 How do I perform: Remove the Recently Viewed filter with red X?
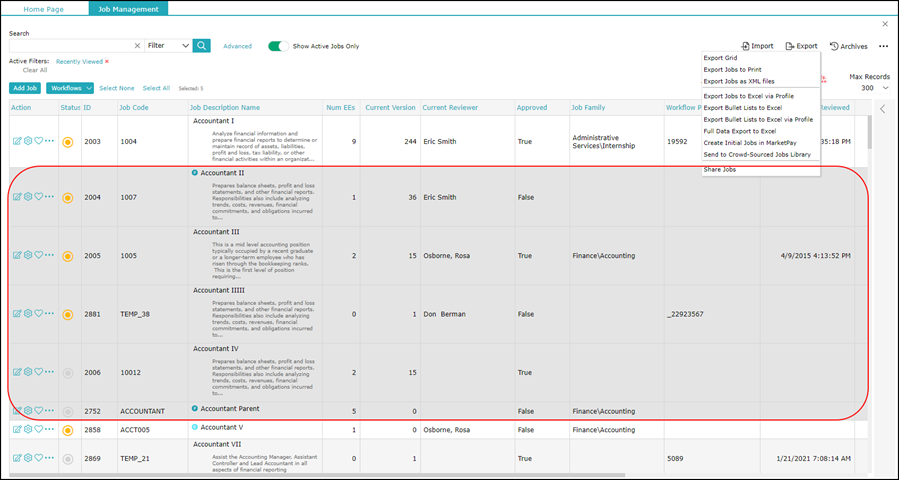pos(107,61)
